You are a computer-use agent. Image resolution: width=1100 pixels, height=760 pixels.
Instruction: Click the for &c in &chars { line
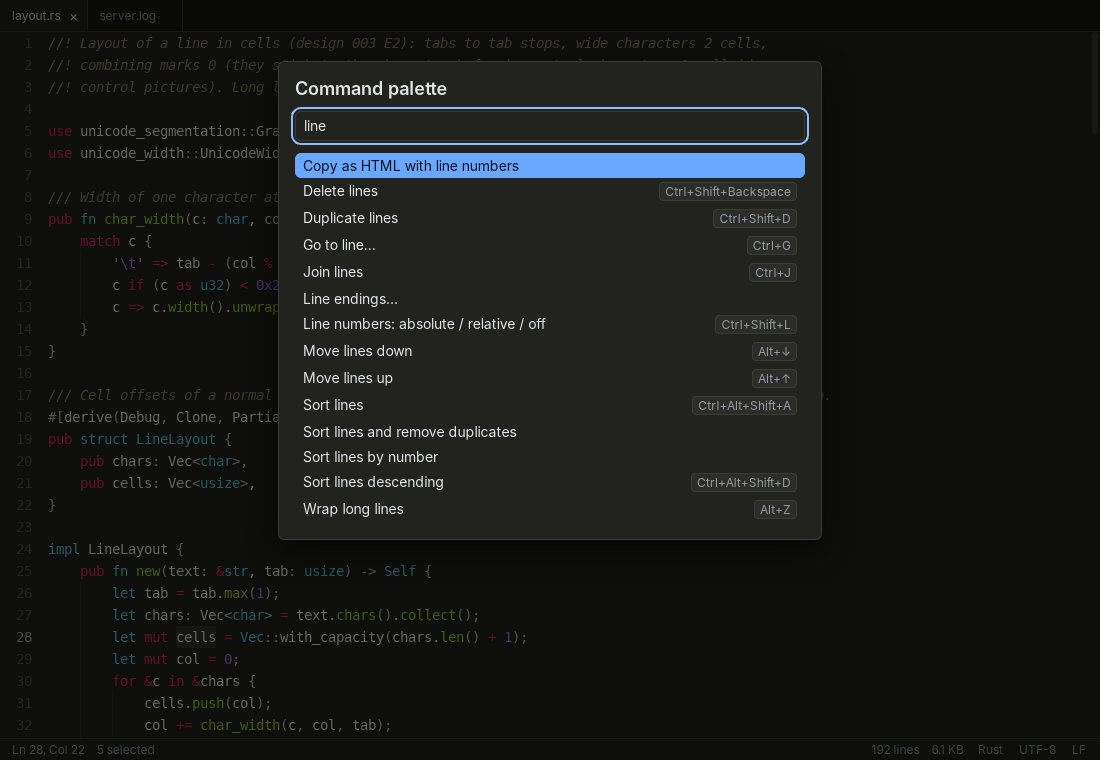click(184, 681)
